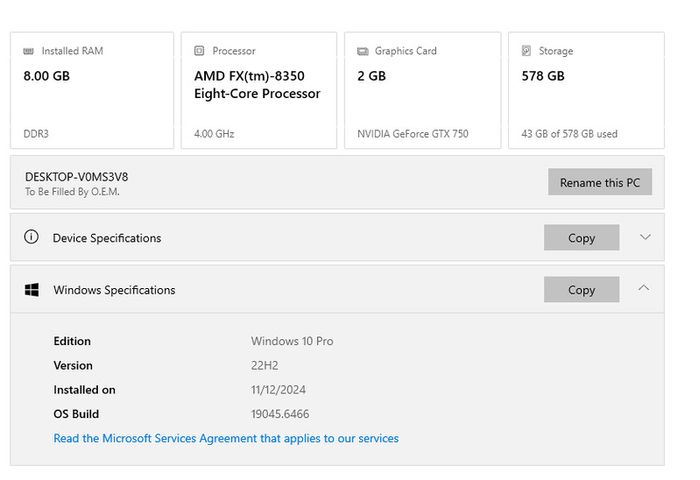Select the 578 GB storage value
700x480 pixels.
point(543,76)
